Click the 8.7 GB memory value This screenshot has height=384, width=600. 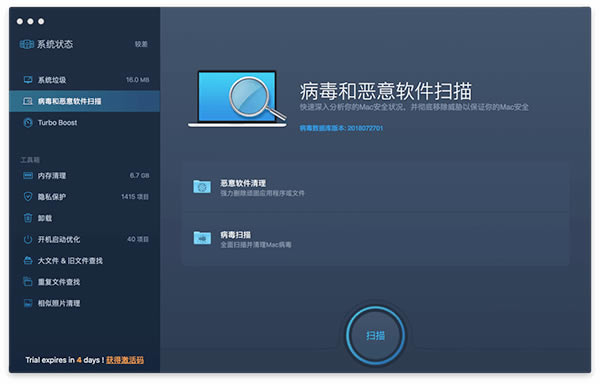(139, 176)
